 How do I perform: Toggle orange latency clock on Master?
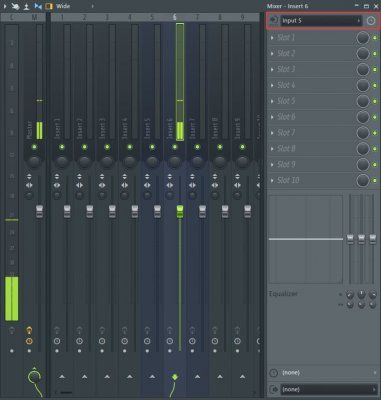[29, 341]
